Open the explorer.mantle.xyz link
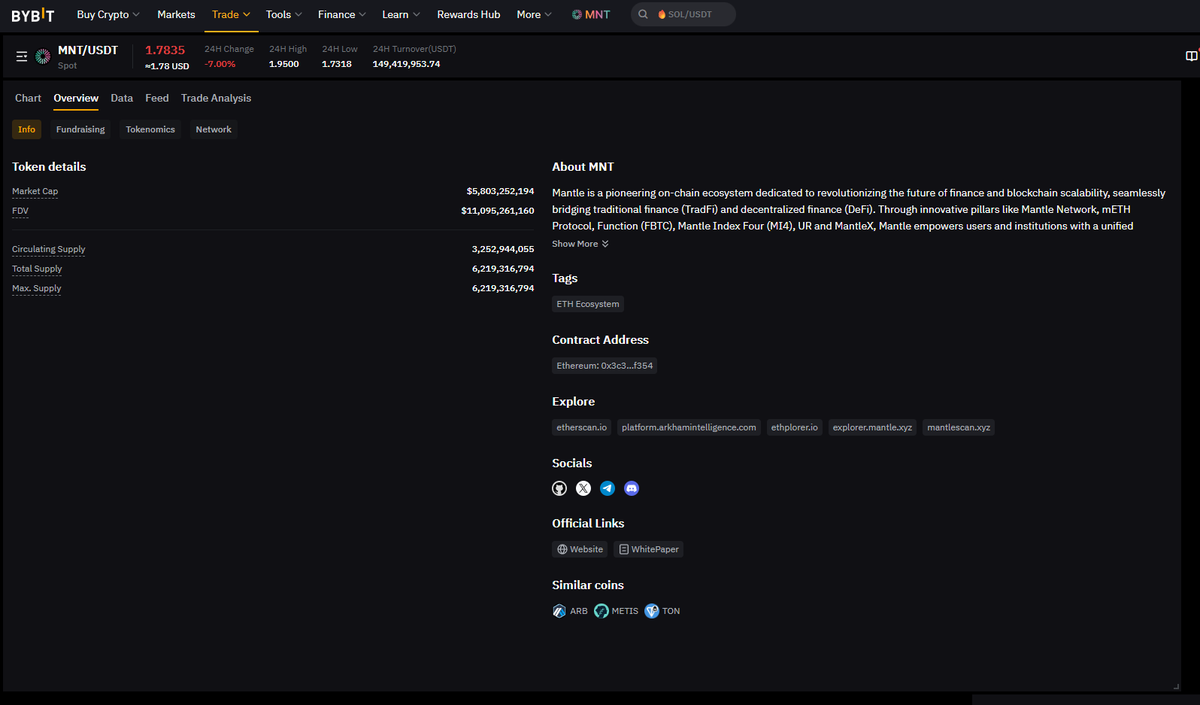 pos(872,427)
